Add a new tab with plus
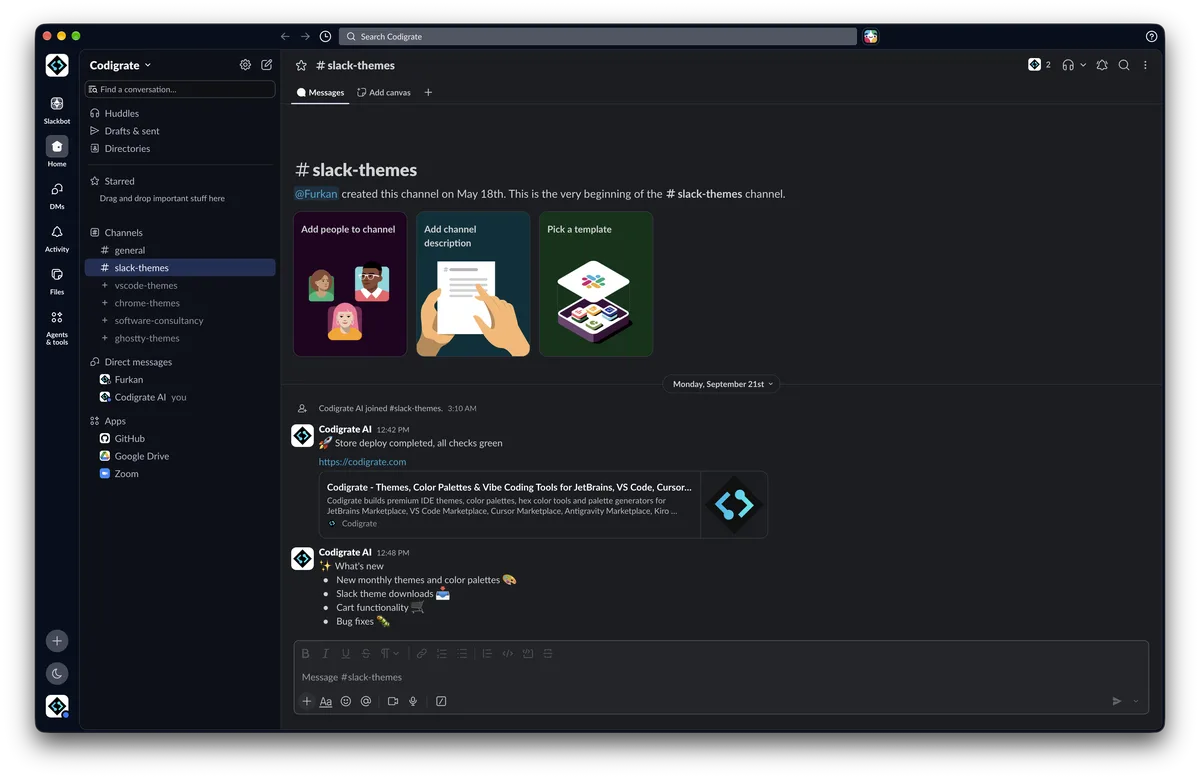Image resolution: width=1200 pixels, height=779 pixels. (428, 92)
